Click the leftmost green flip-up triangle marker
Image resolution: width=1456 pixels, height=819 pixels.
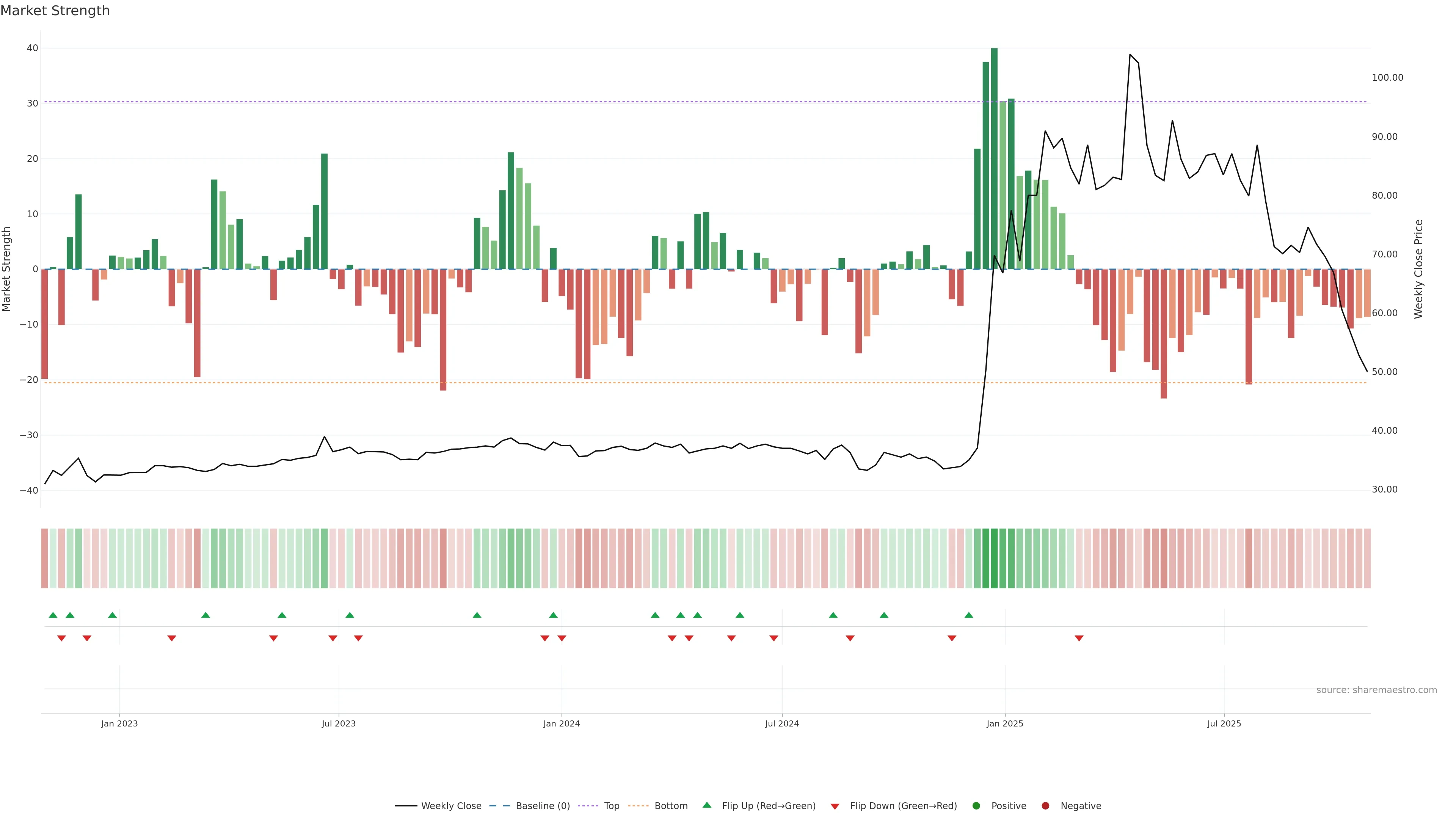53,615
